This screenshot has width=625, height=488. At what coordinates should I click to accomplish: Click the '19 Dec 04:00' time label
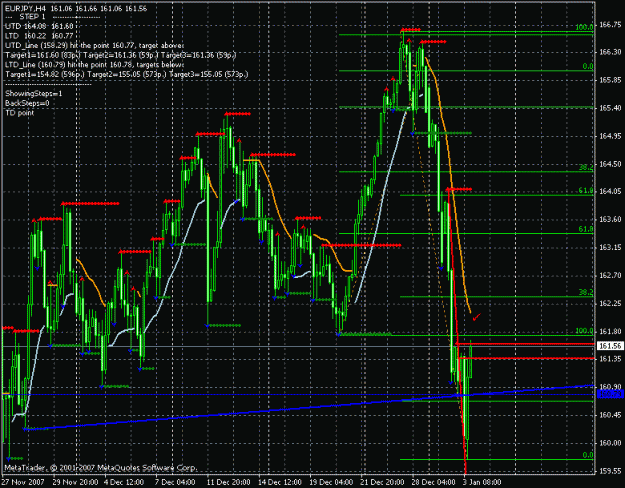click(x=331, y=482)
